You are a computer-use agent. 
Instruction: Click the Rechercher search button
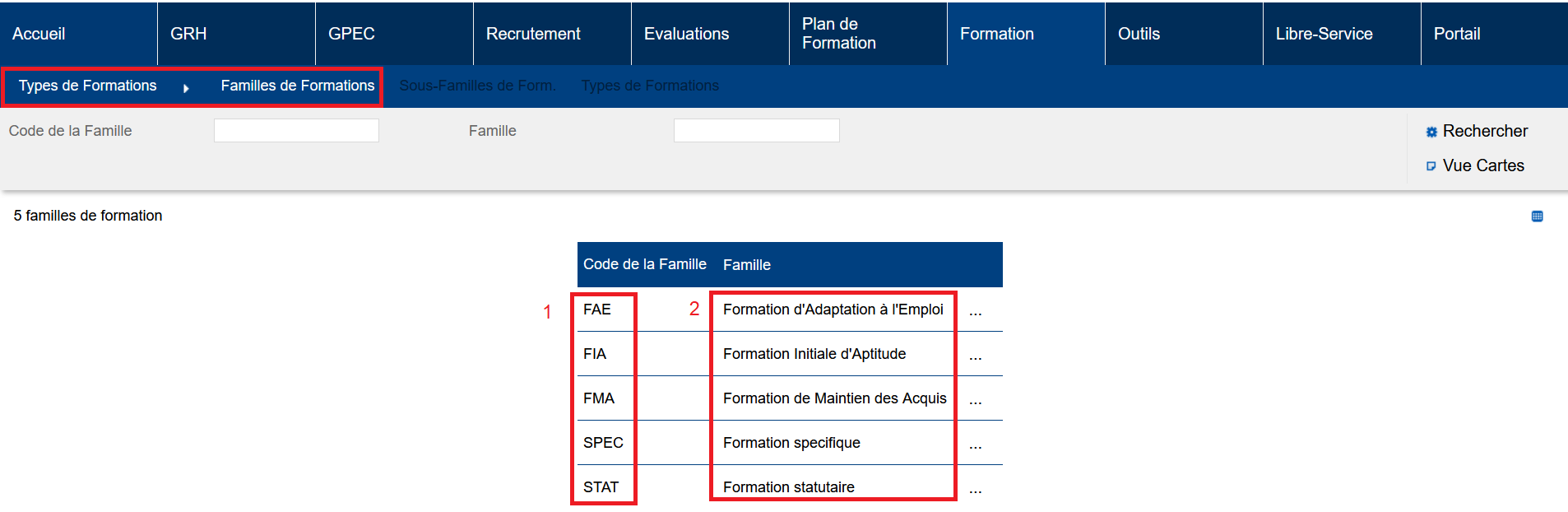click(1484, 131)
